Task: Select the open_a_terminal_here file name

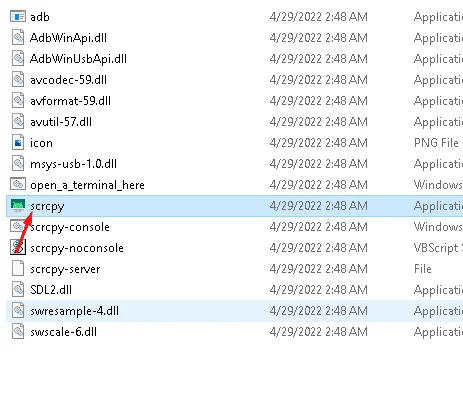Action: point(87,185)
